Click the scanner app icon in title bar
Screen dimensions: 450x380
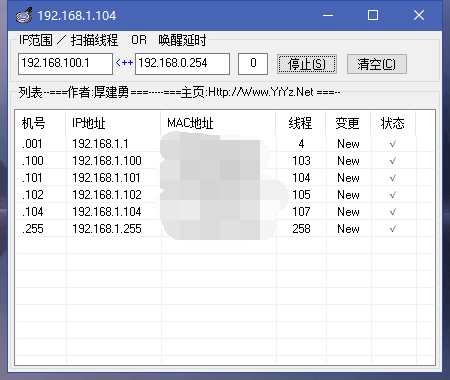click(x=24, y=15)
